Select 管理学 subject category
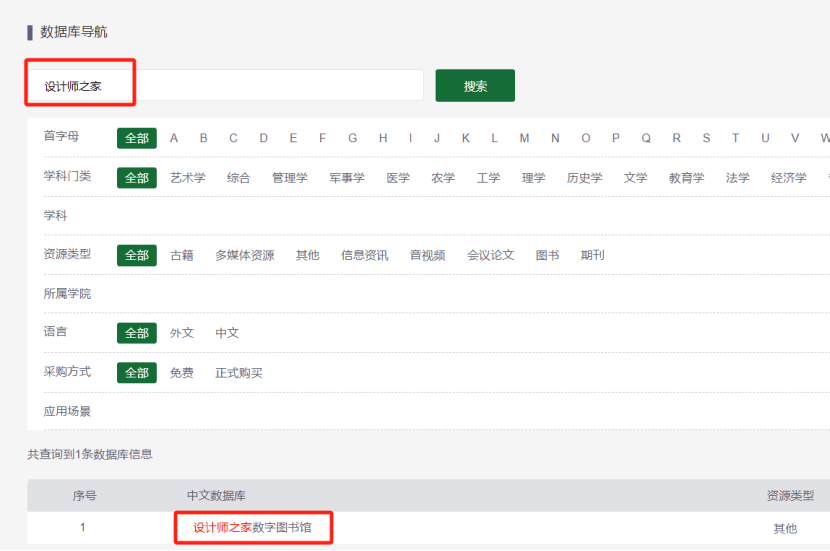Screen dimensions: 830x551 click(x=289, y=178)
